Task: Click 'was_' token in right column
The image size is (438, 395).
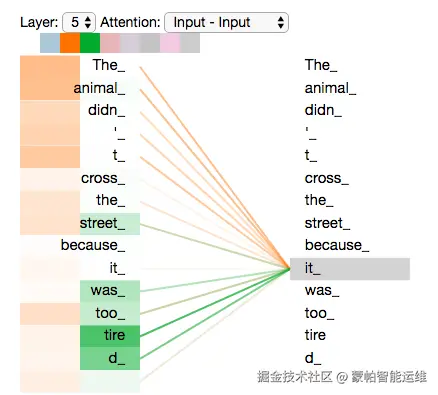Action: click(322, 291)
